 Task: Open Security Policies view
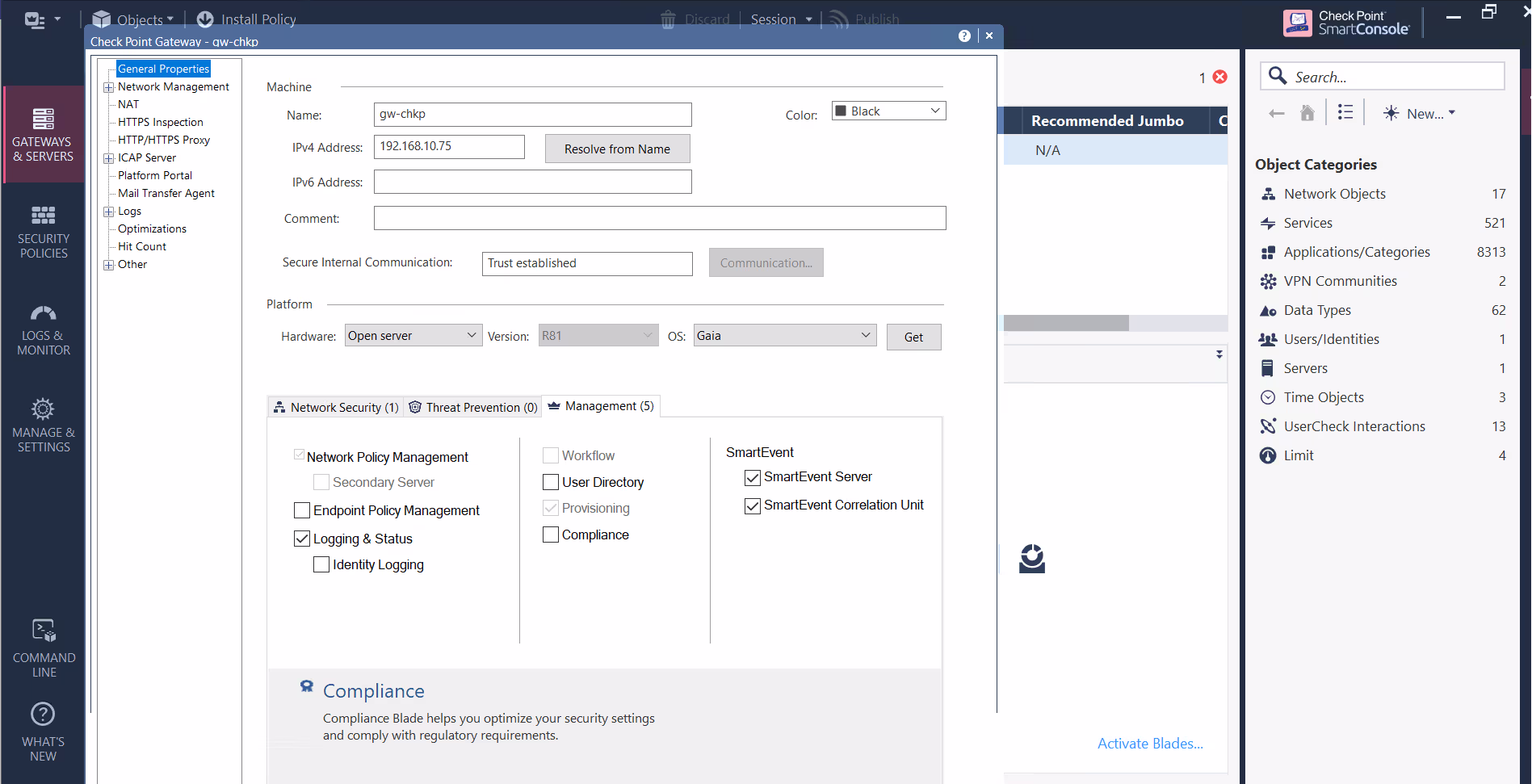coord(43,231)
